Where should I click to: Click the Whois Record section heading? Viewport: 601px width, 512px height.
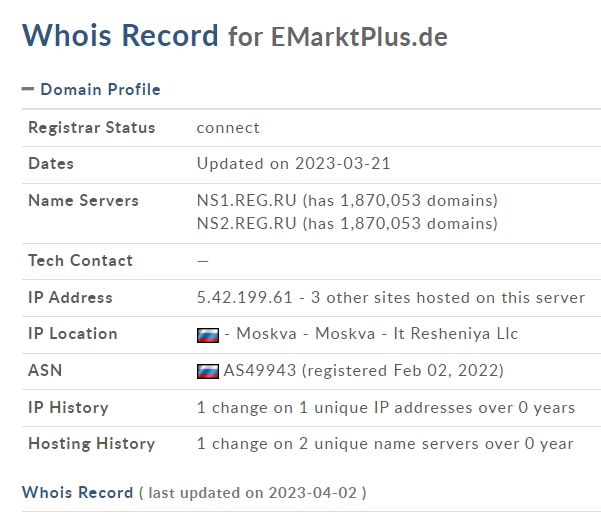(77, 492)
